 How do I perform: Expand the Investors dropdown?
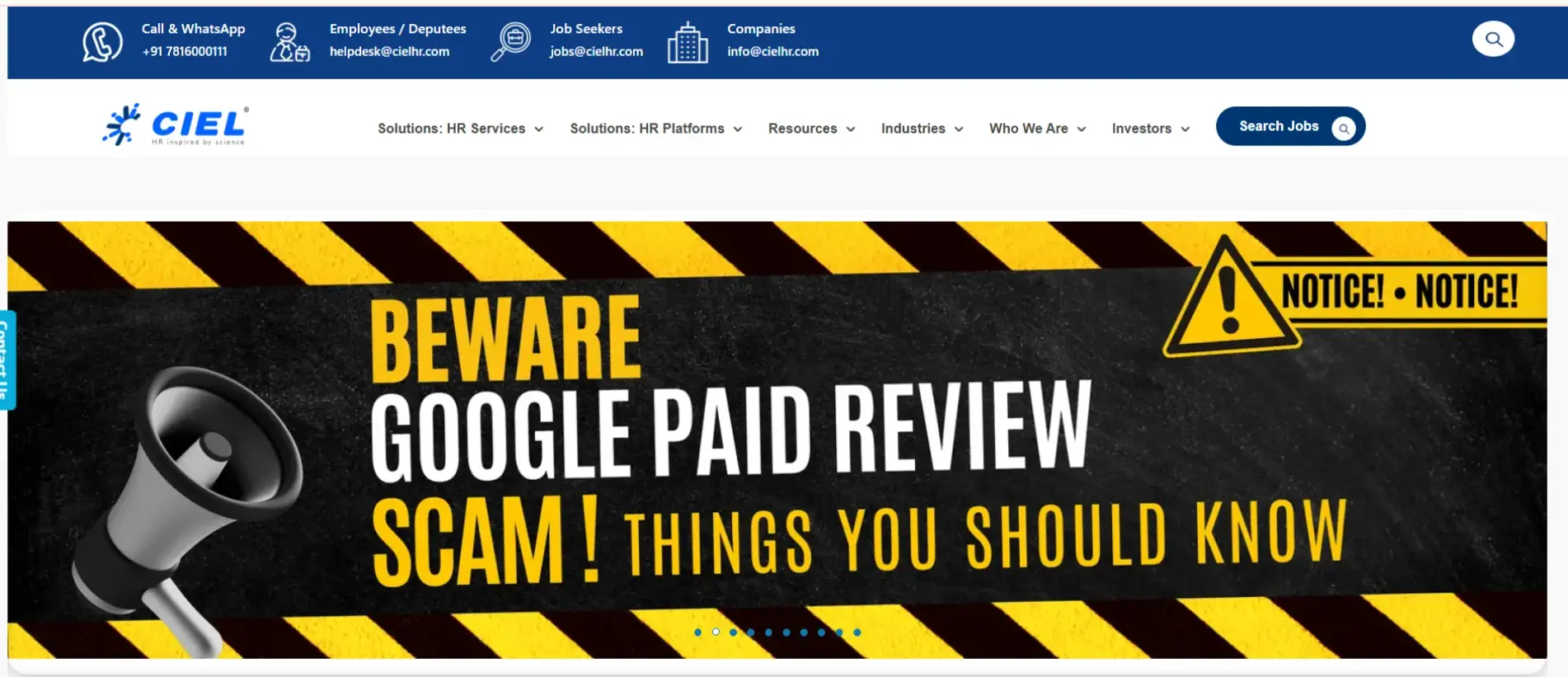[x=1150, y=129]
